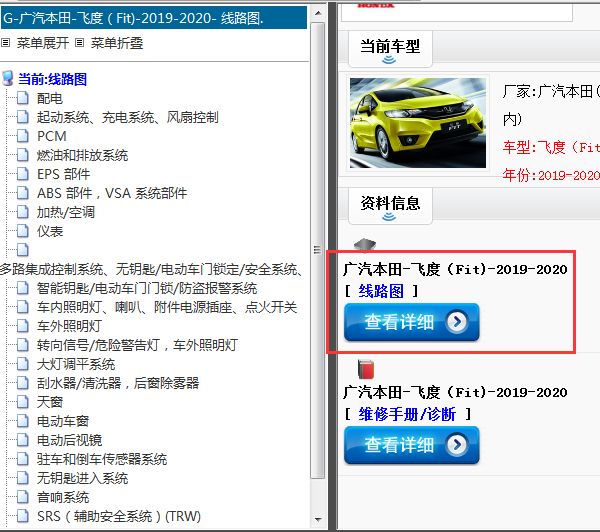Select the 资料信息 tab
Screen dimensions: 600x532
click(x=390, y=206)
